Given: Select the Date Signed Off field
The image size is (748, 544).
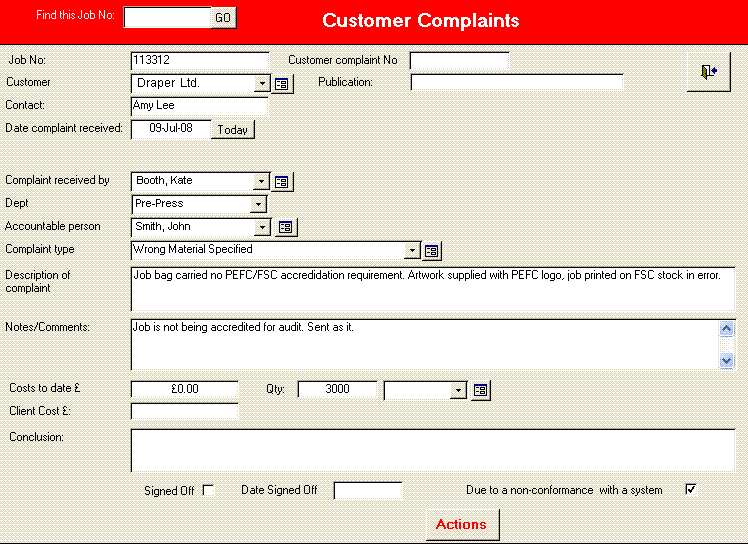Looking at the screenshot, I should 367,490.
